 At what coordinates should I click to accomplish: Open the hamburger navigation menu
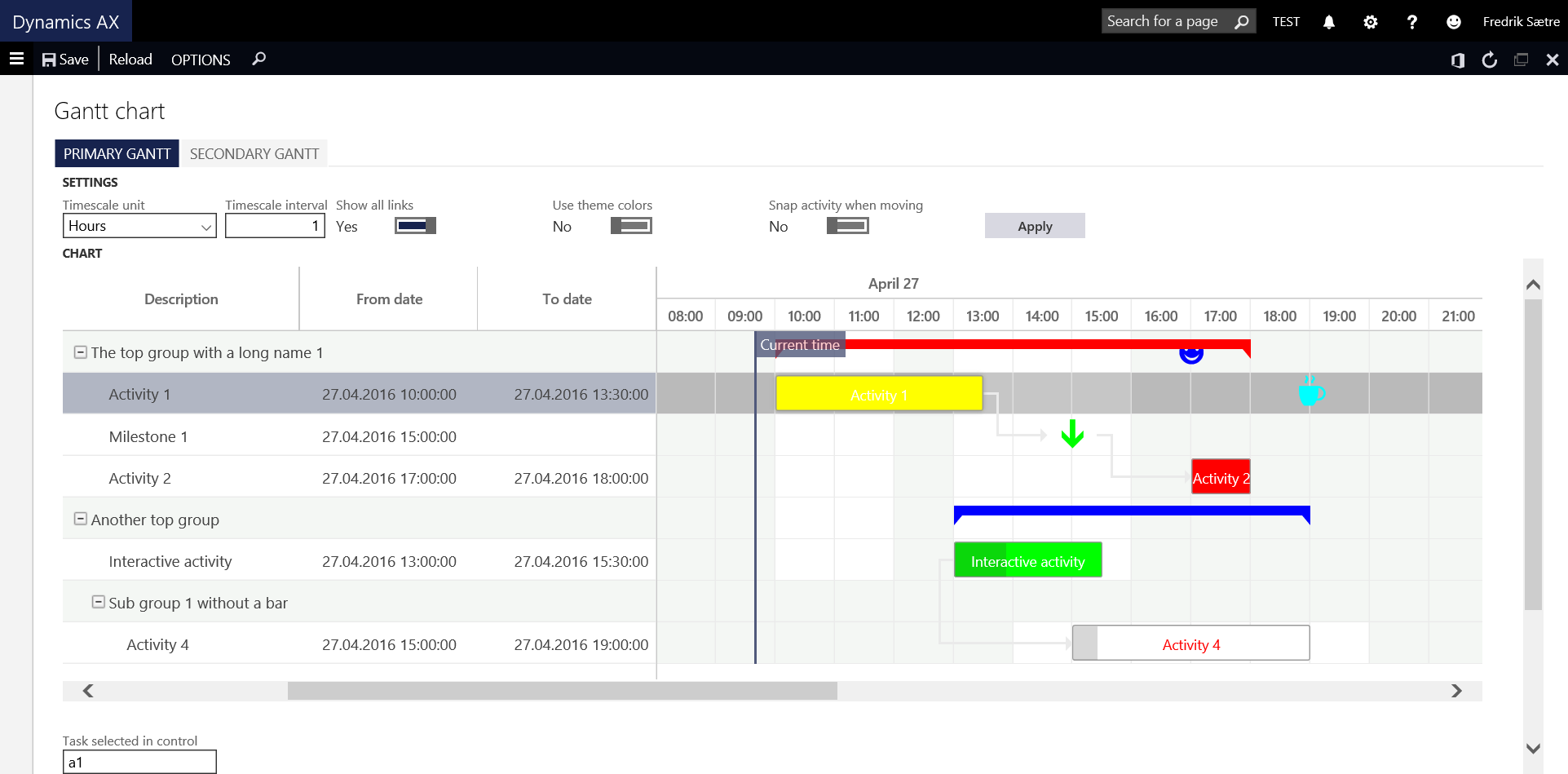pos(16,59)
